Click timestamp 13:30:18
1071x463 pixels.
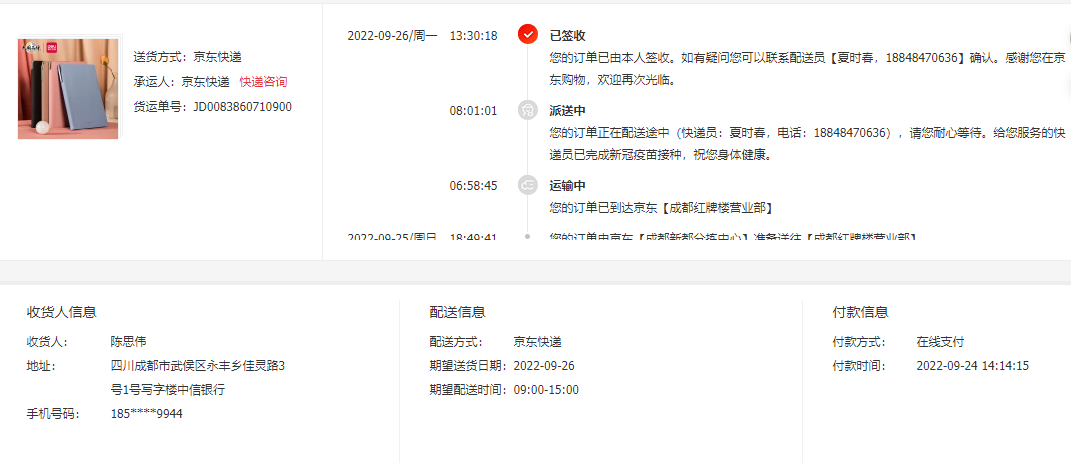pos(473,36)
